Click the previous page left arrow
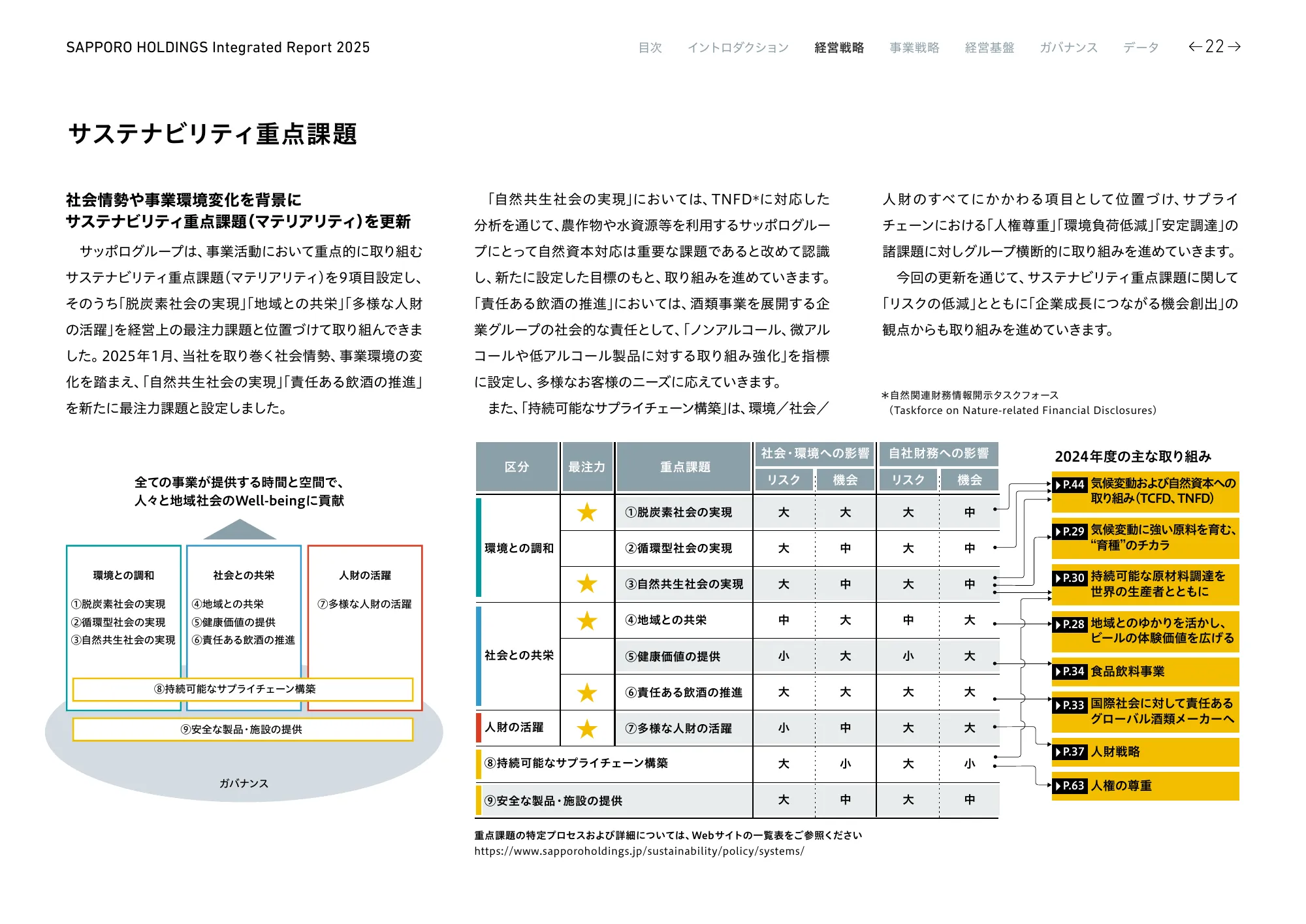Screen dimensions: 1306x924 (1195, 46)
